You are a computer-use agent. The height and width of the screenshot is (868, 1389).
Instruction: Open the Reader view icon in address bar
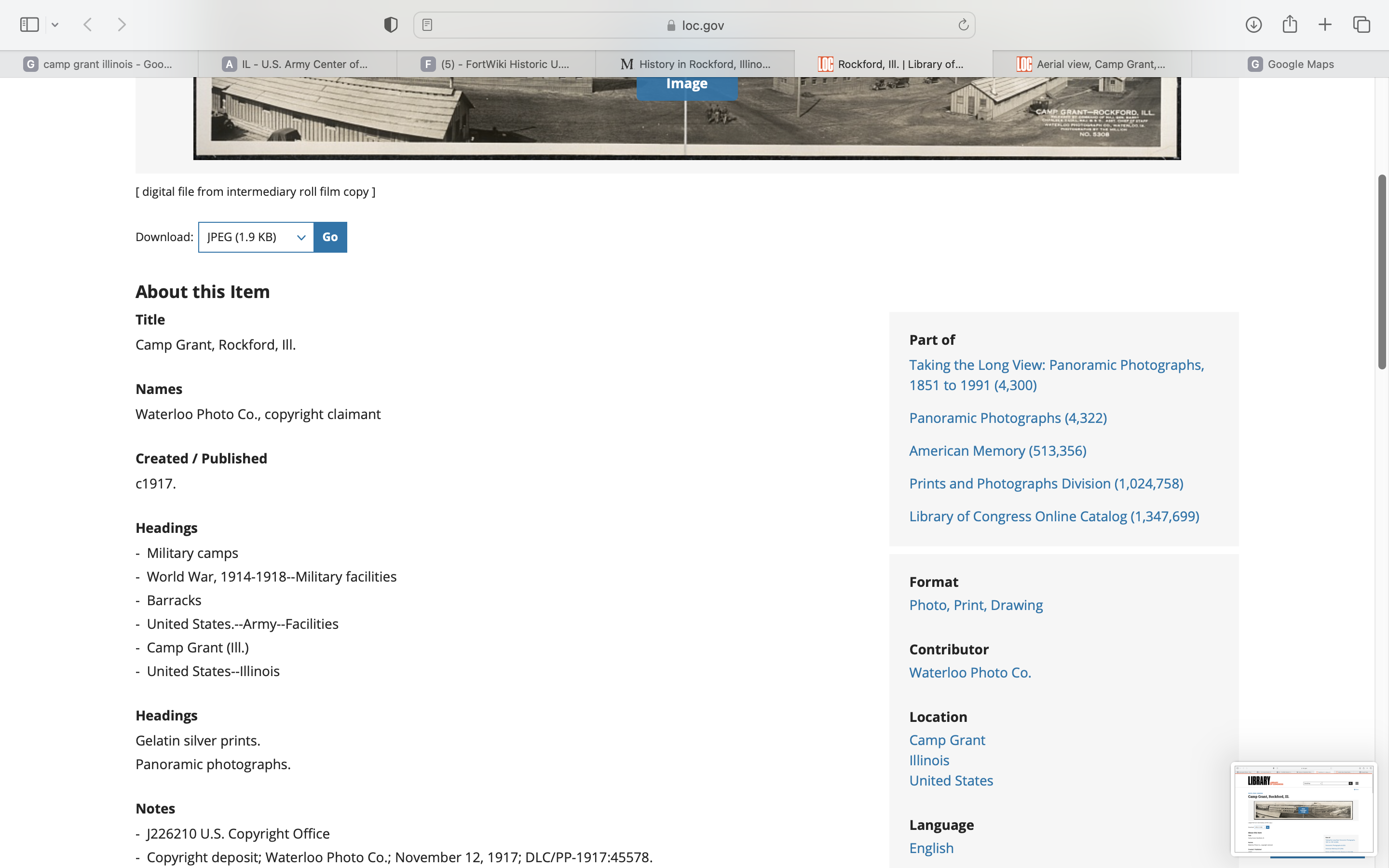[427, 25]
